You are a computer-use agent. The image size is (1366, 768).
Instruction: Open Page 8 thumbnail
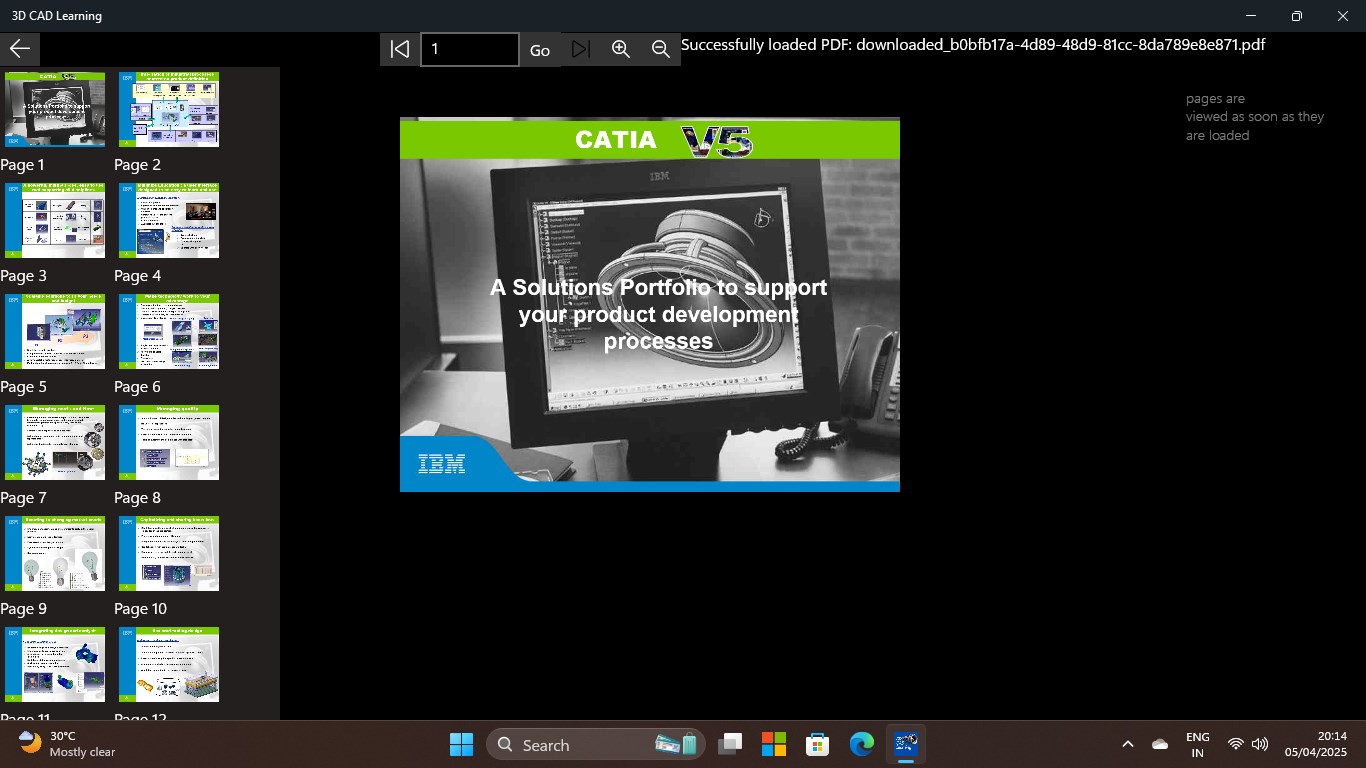tap(169, 442)
